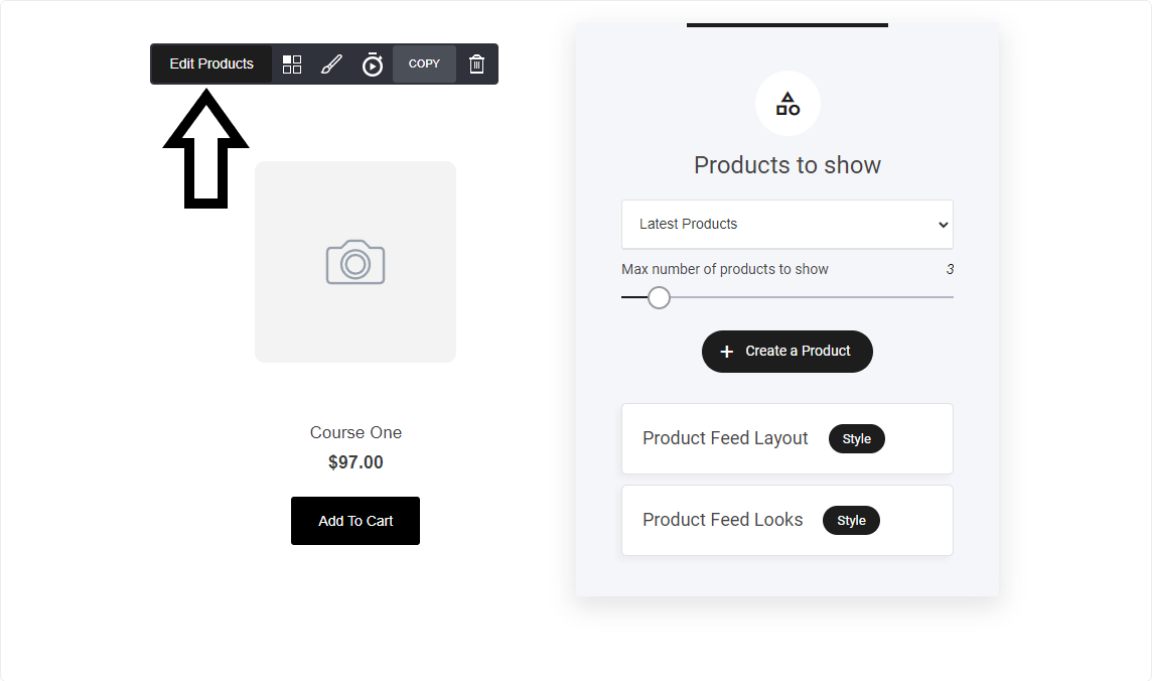The image size is (1152, 681).
Task: Click the dropdown chevron arrow of Latest Products
Action: tap(943, 225)
